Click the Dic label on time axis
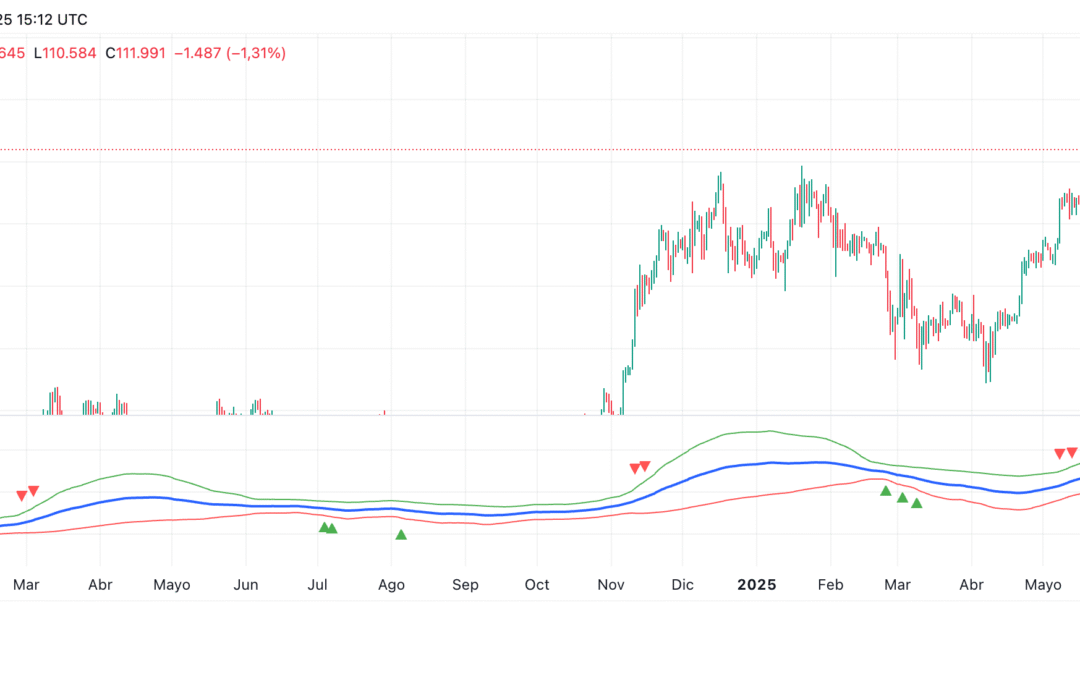The width and height of the screenshot is (1080, 675). coord(682,585)
